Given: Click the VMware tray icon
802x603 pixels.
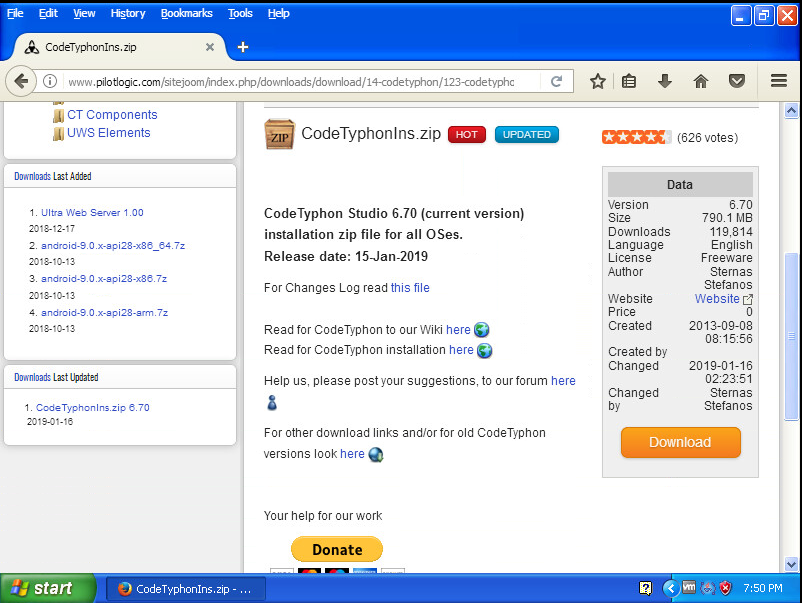Looking at the screenshot, I should [x=688, y=588].
